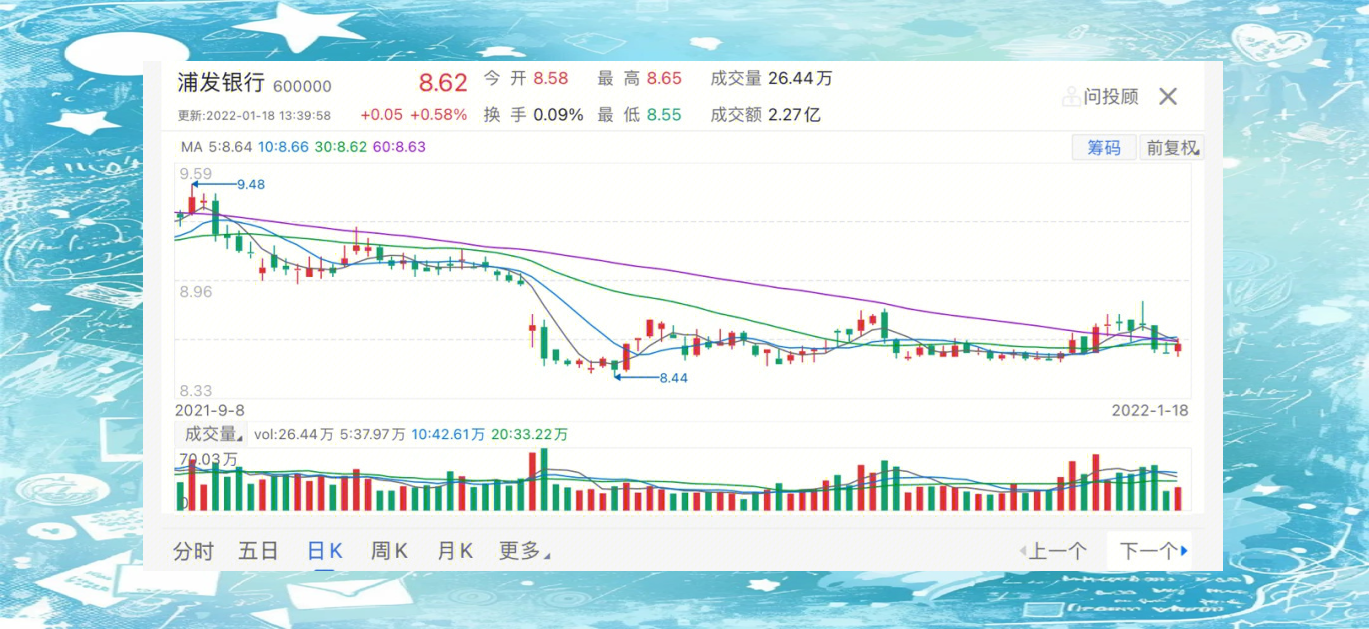Click the 60:8.63 moving average label
1369x629 pixels.
click(x=399, y=147)
